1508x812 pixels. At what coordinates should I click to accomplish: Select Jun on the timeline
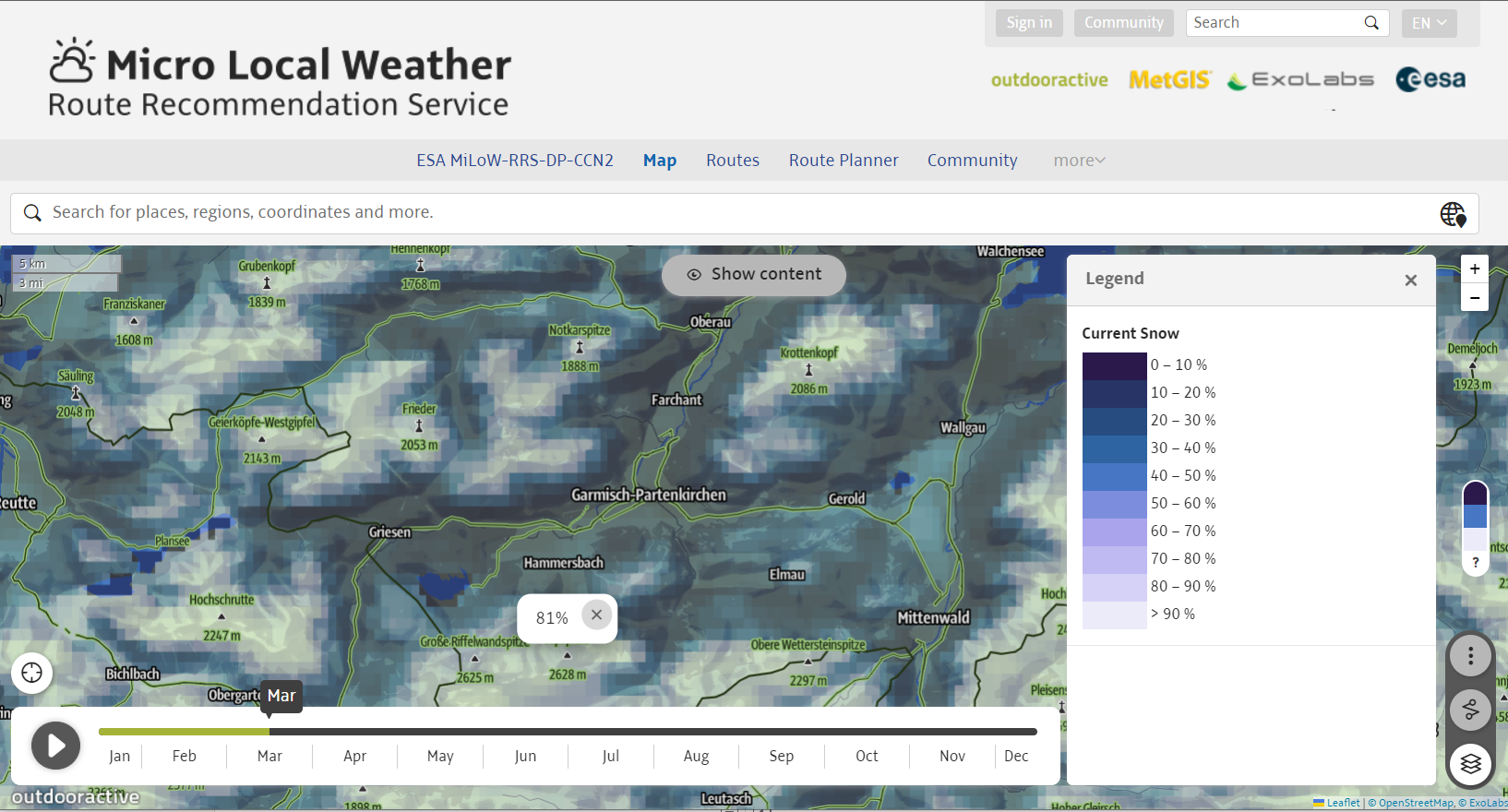click(x=526, y=756)
